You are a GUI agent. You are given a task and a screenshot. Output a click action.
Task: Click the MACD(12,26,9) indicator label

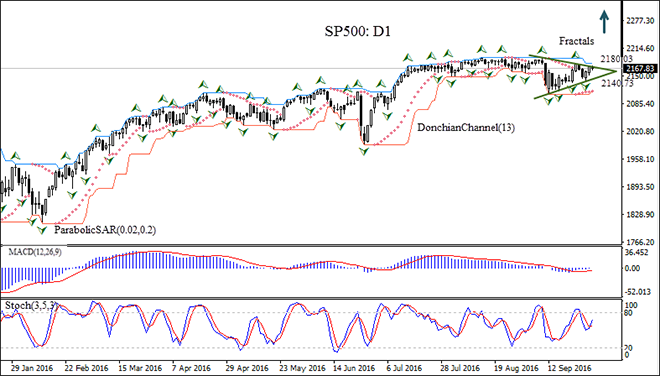click(x=35, y=252)
